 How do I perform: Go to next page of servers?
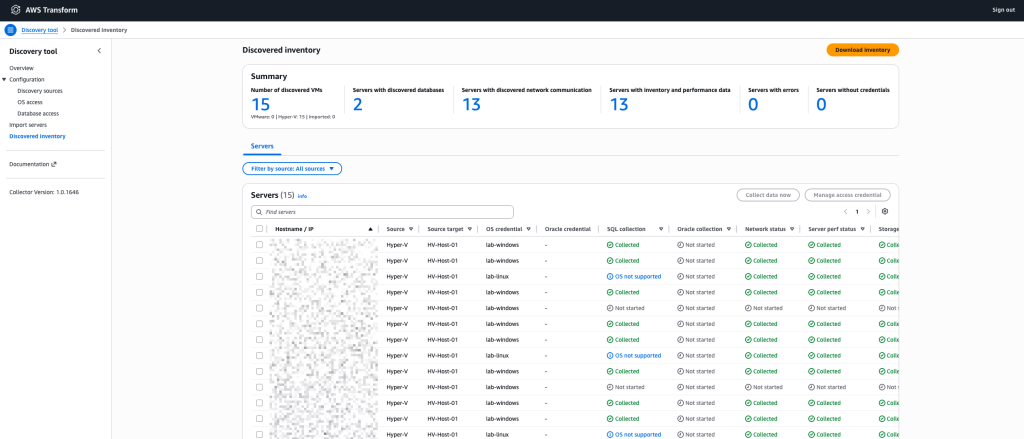coord(868,212)
